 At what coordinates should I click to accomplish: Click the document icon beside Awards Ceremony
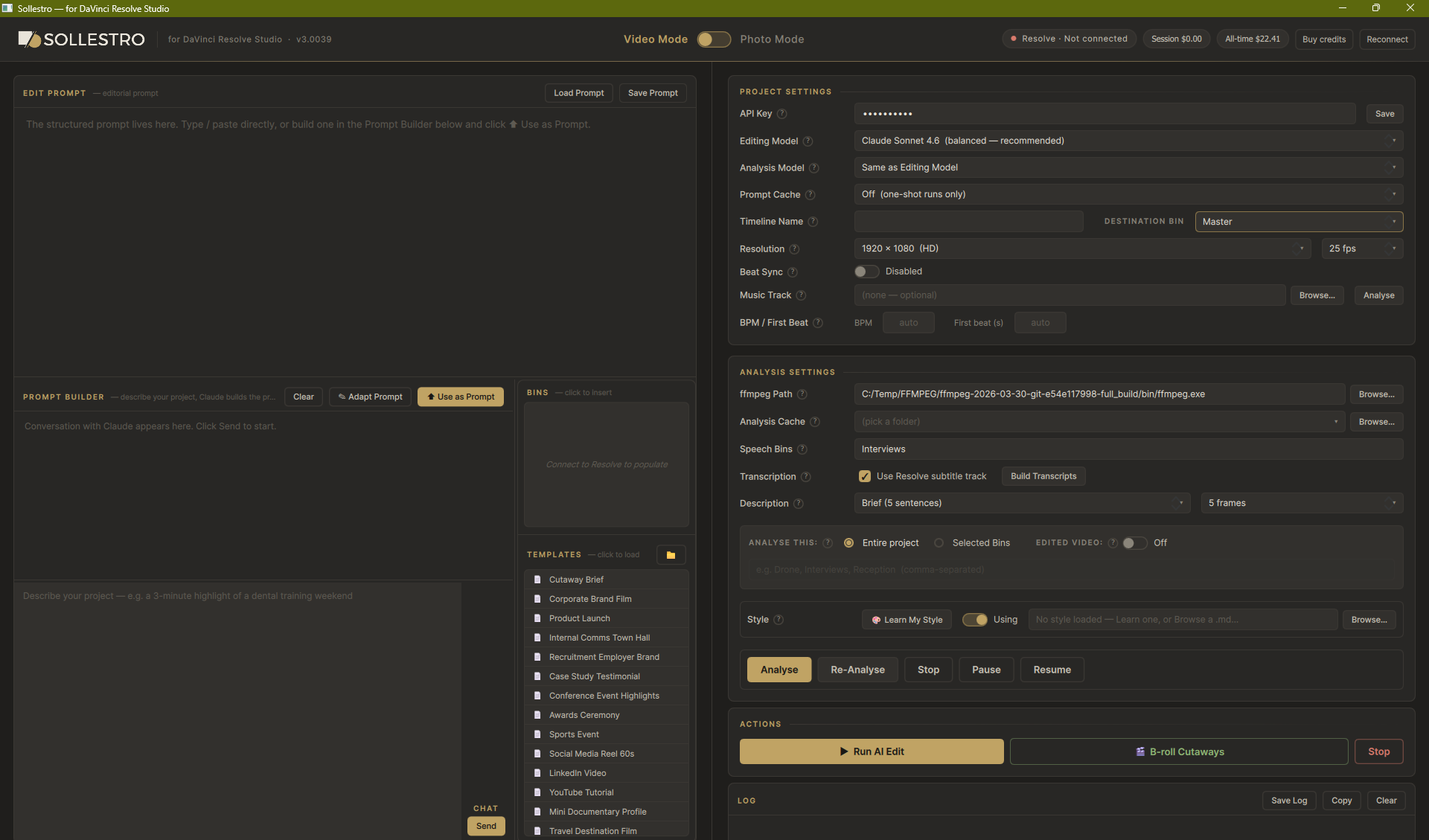[537, 715]
